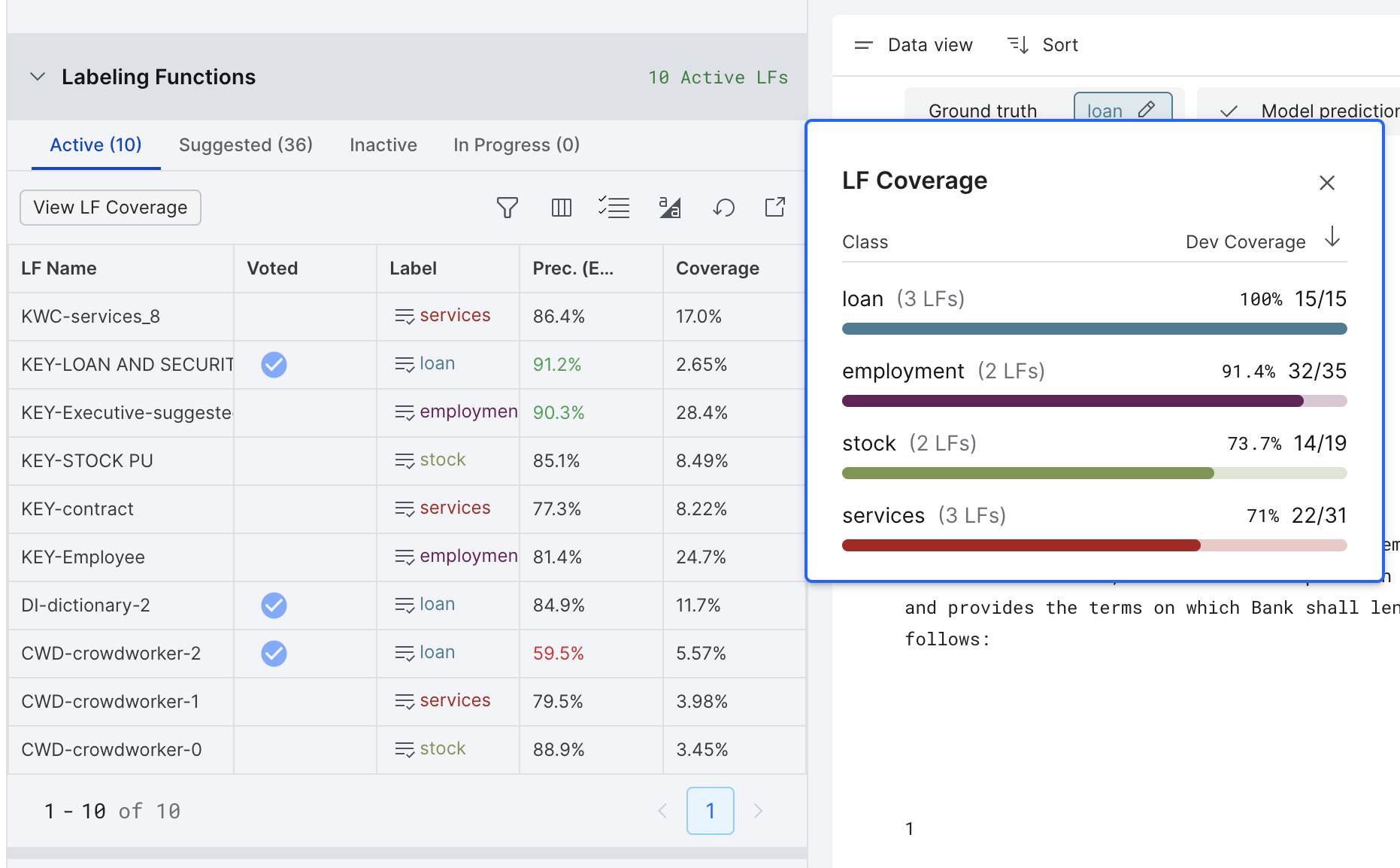Click label icon in KEY-Employee row
1400x868 pixels.
[405, 557]
